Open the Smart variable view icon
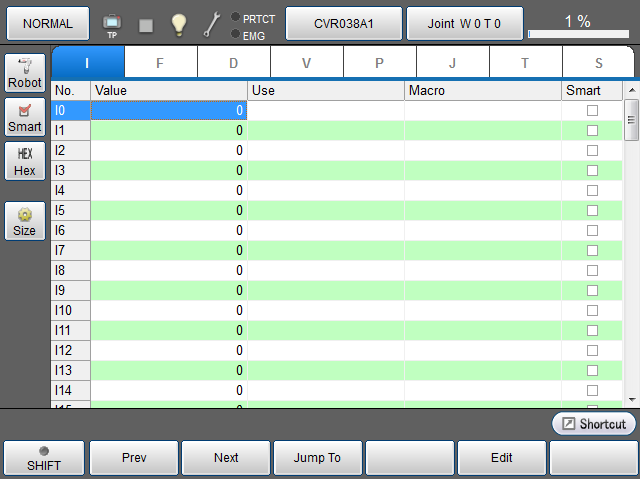640x479 pixels. coord(25,117)
